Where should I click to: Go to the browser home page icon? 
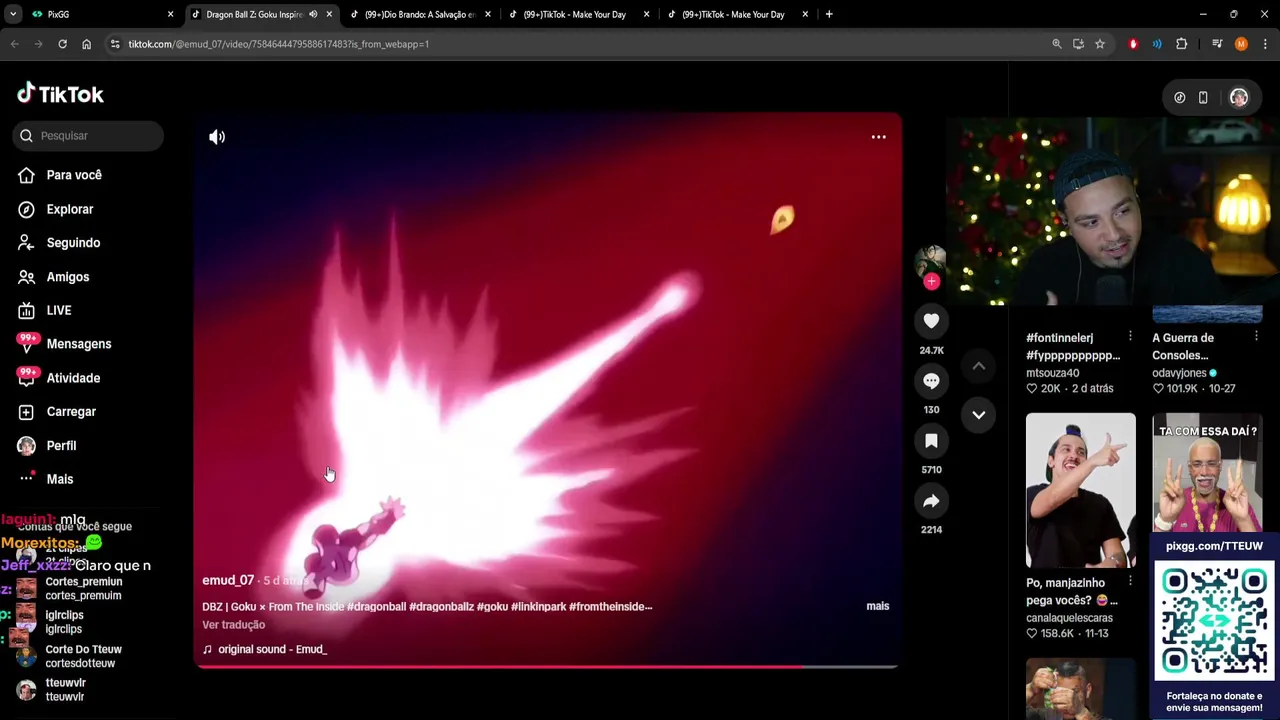[x=86, y=44]
